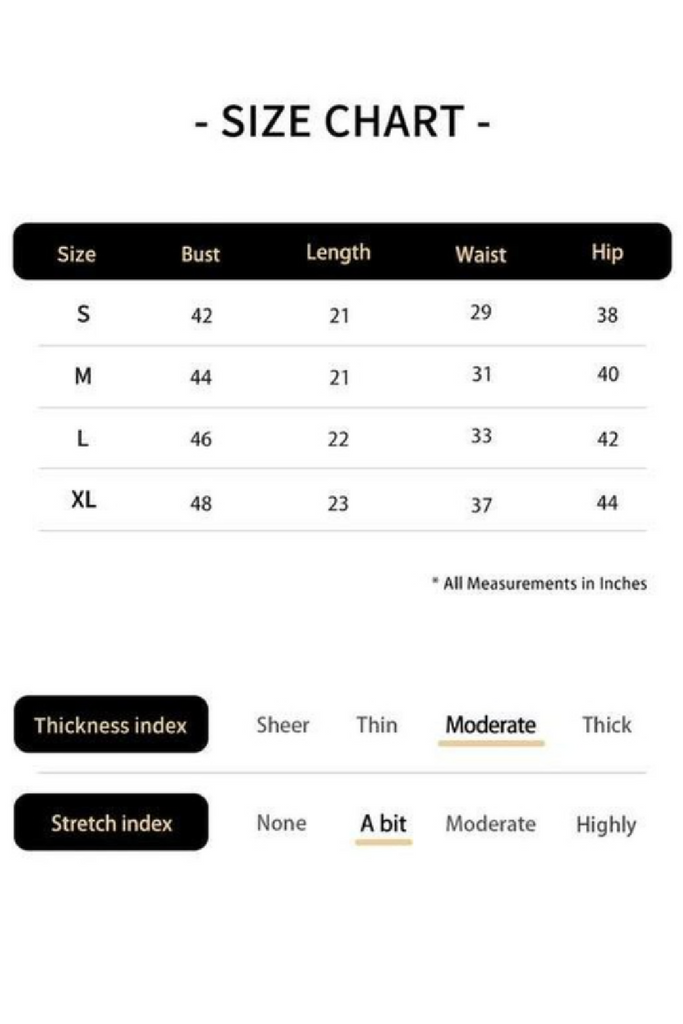
Task: Select the None stretch option
Action: pyautogui.click(x=281, y=823)
